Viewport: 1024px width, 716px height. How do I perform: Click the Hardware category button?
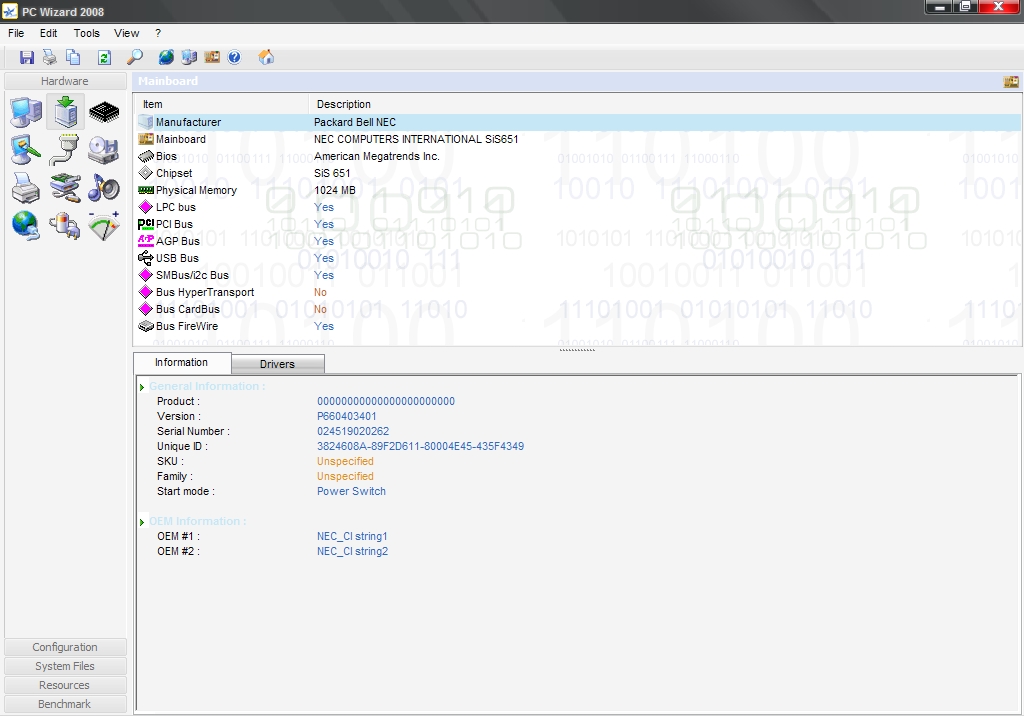tap(65, 81)
